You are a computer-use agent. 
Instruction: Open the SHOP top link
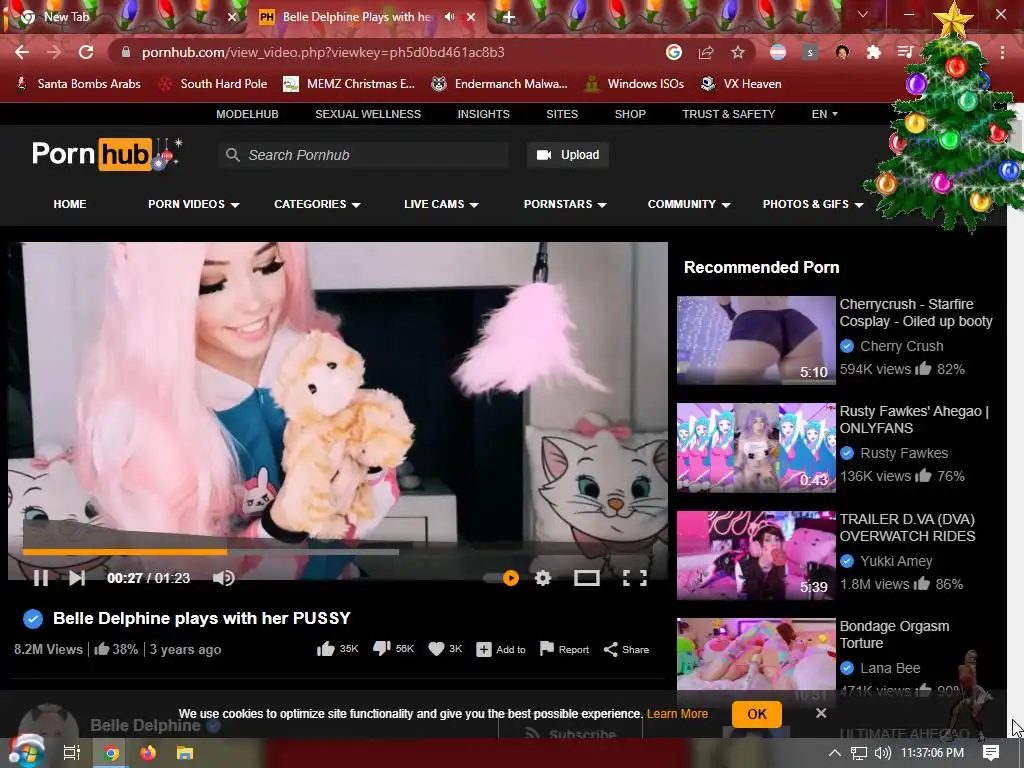(x=630, y=114)
